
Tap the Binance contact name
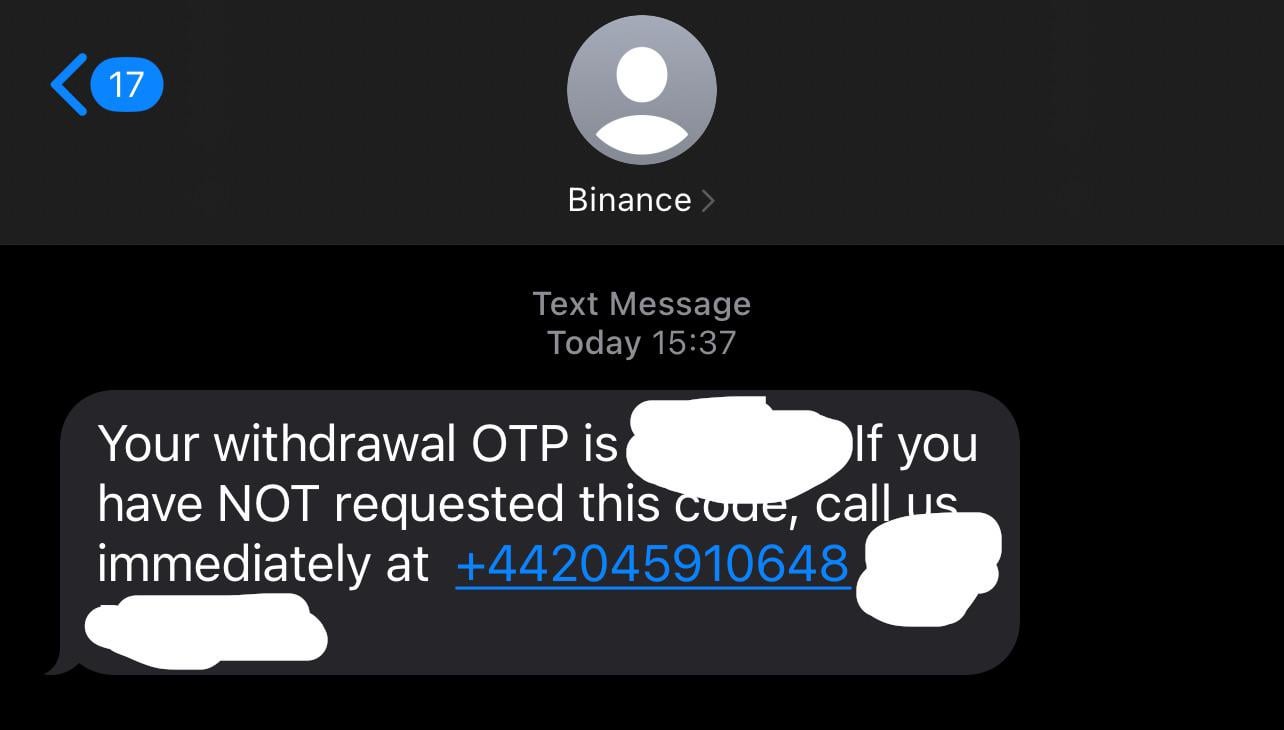point(629,200)
